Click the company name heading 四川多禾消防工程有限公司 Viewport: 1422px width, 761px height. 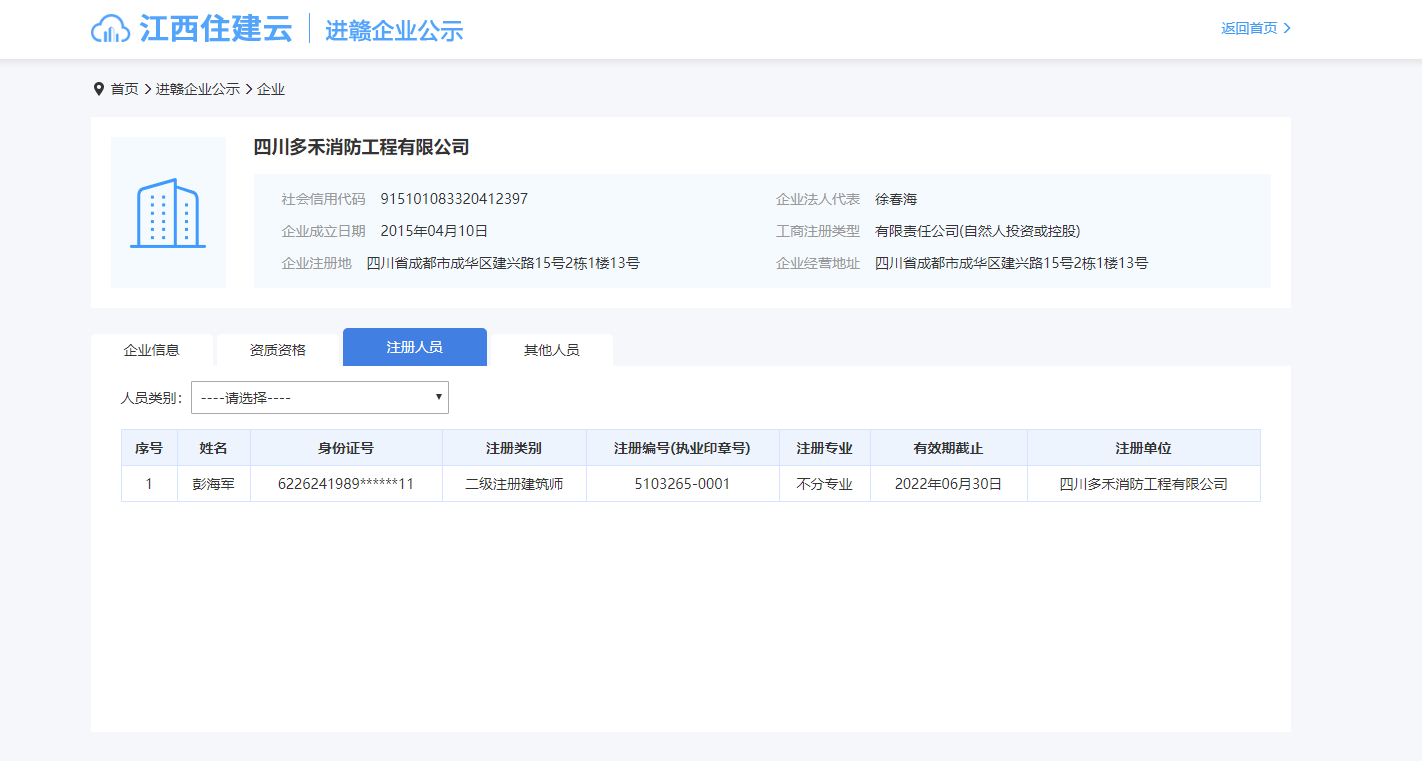click(x=361, y=147)
